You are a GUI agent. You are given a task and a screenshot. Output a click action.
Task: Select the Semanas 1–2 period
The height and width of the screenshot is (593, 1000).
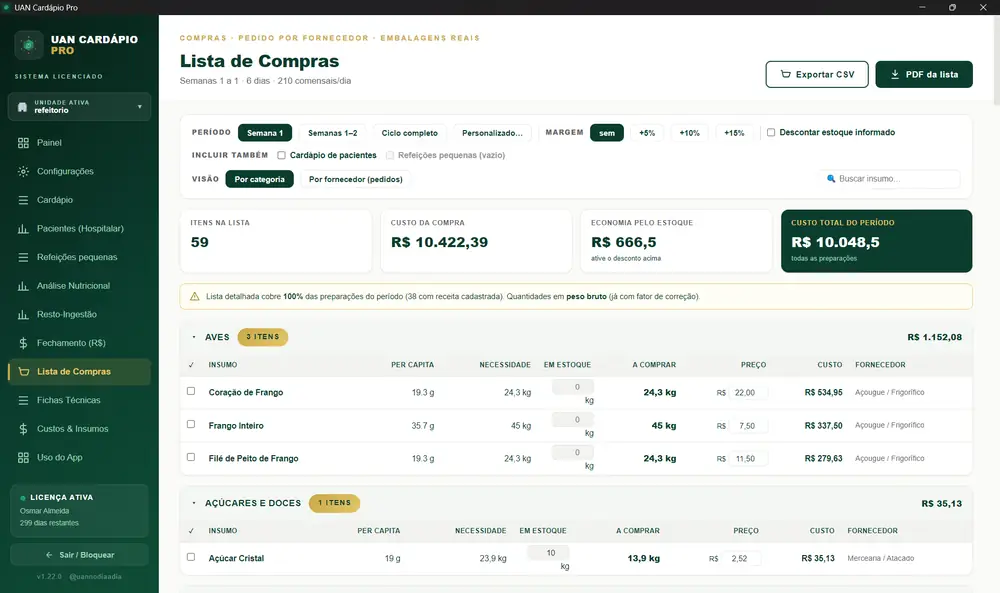(332, 133)
